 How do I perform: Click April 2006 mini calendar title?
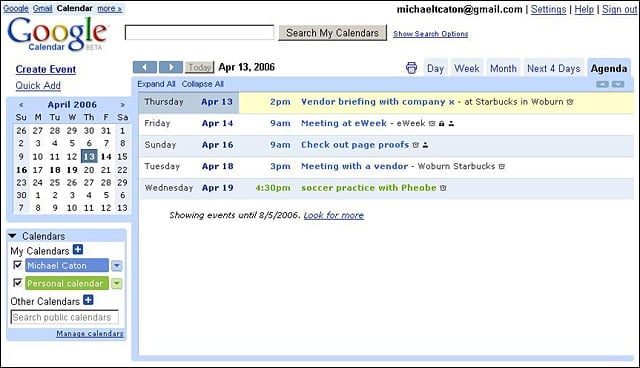point(72,105)
